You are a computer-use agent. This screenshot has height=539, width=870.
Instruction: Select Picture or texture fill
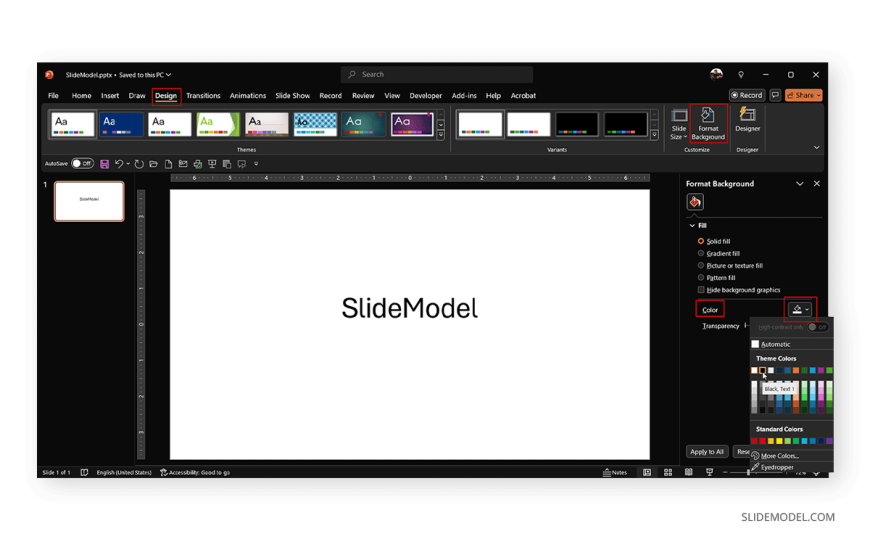click(x=701, y=265)
